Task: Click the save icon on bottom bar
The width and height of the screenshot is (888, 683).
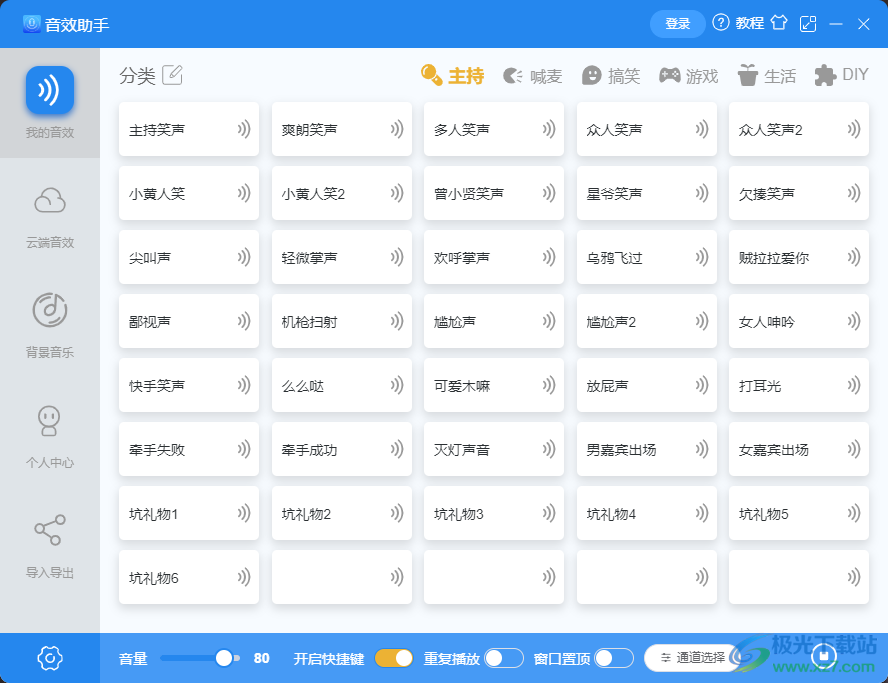Action: [822, 658]
